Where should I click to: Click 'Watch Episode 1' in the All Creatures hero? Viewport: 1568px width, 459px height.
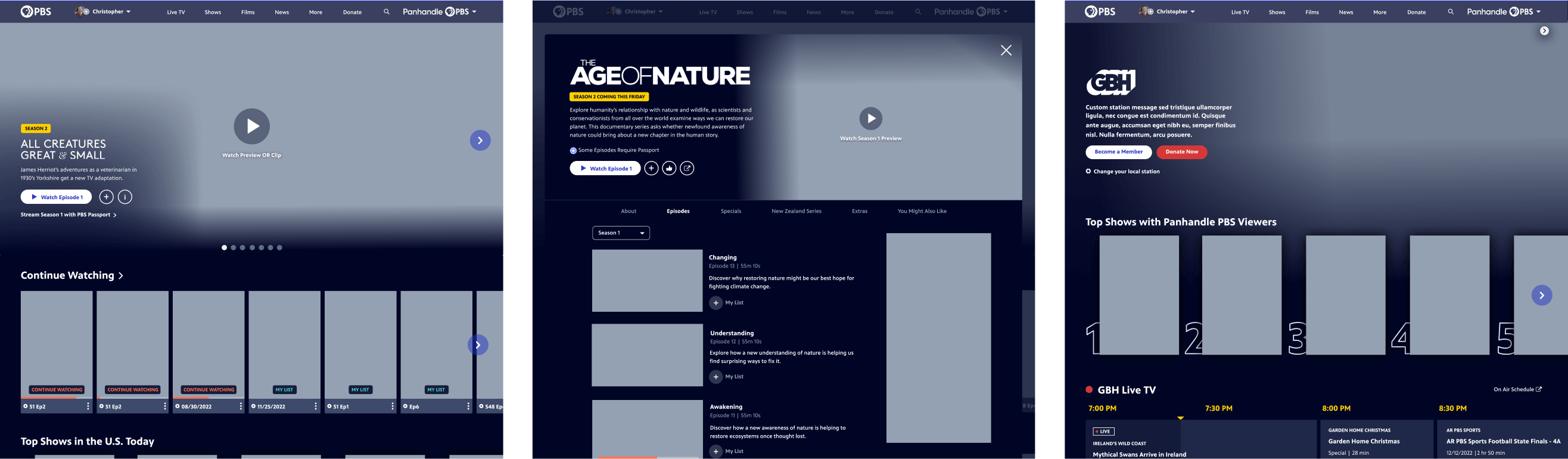click(56, 197)
